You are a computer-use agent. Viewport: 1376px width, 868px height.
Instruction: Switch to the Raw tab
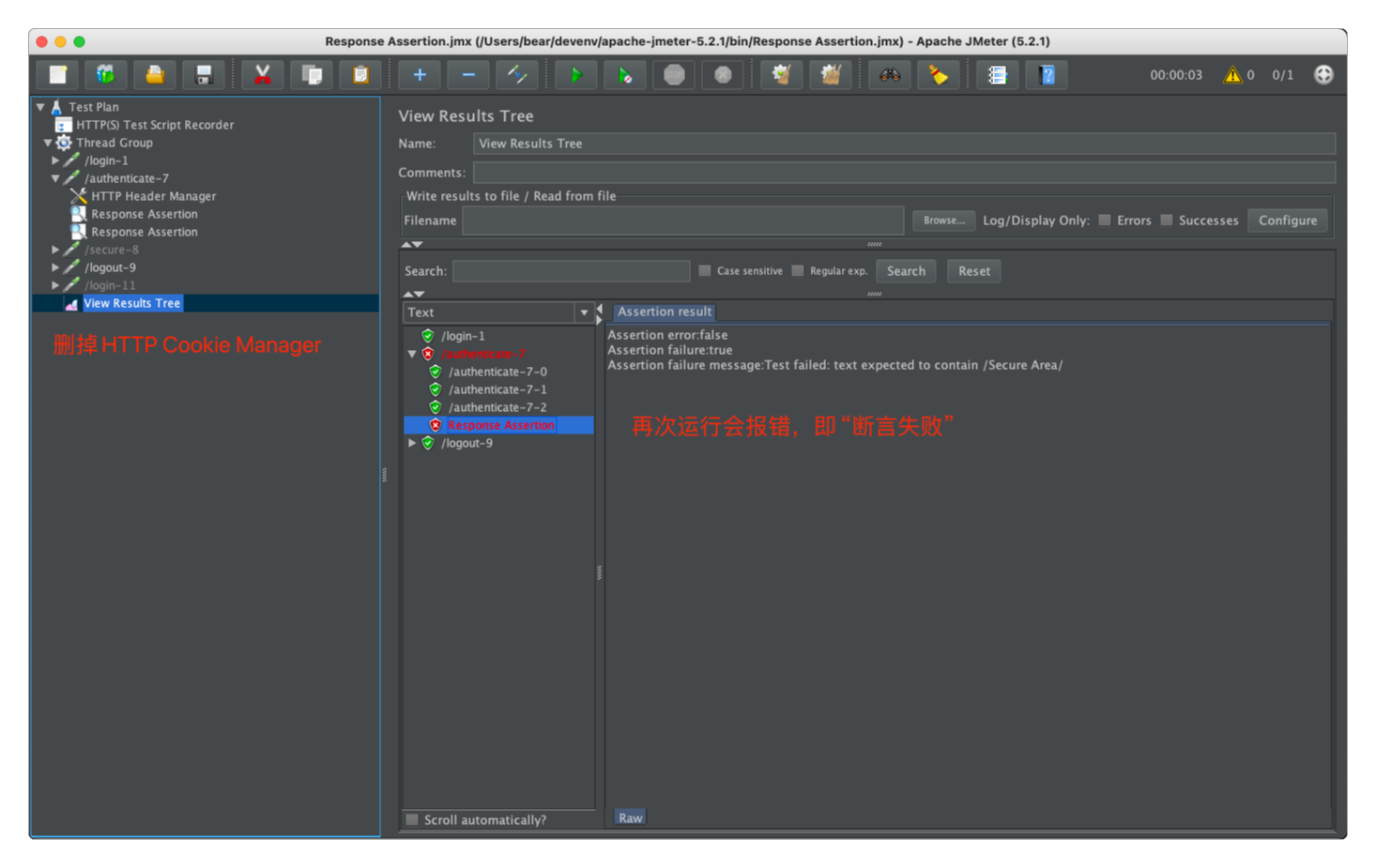[630, 818]
